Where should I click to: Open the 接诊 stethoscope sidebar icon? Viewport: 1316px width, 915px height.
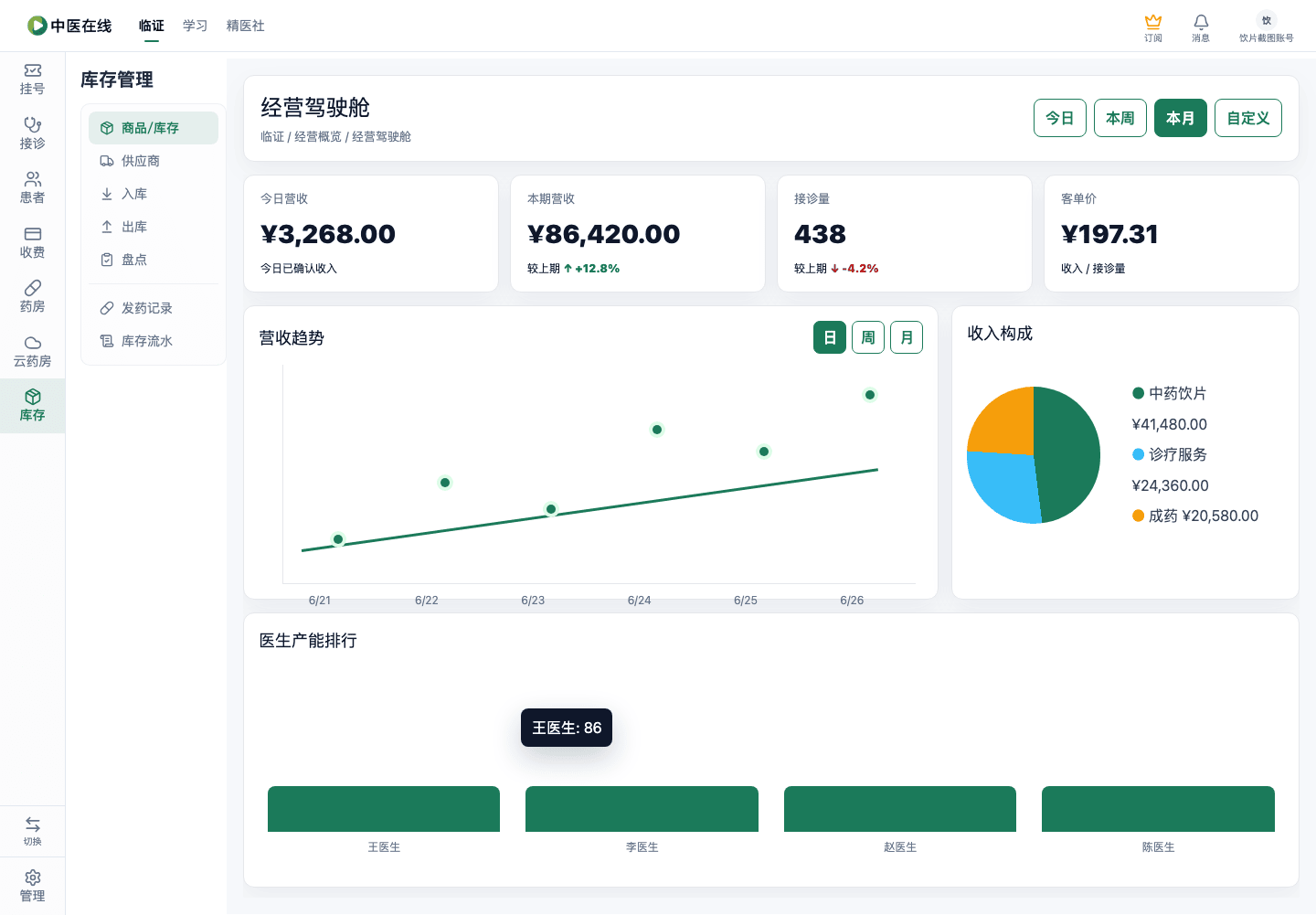pyautogui.click(x=33, y=124)
